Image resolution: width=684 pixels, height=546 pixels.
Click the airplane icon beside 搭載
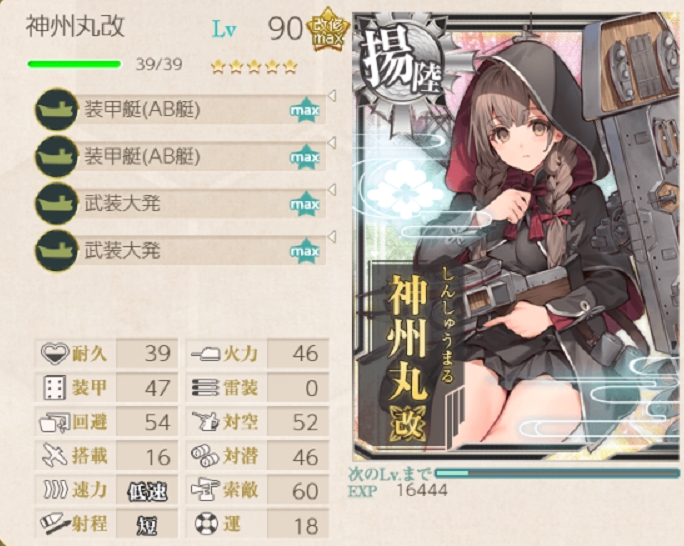click(55, 456)
